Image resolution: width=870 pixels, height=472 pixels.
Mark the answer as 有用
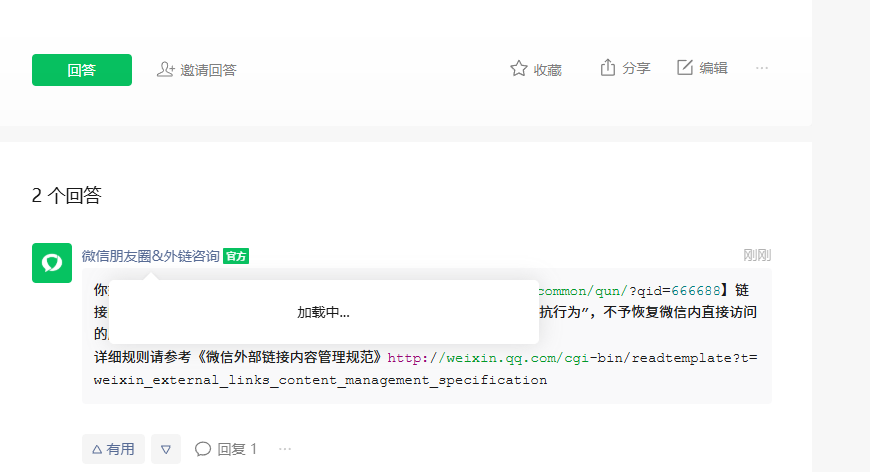pos(113,449)
